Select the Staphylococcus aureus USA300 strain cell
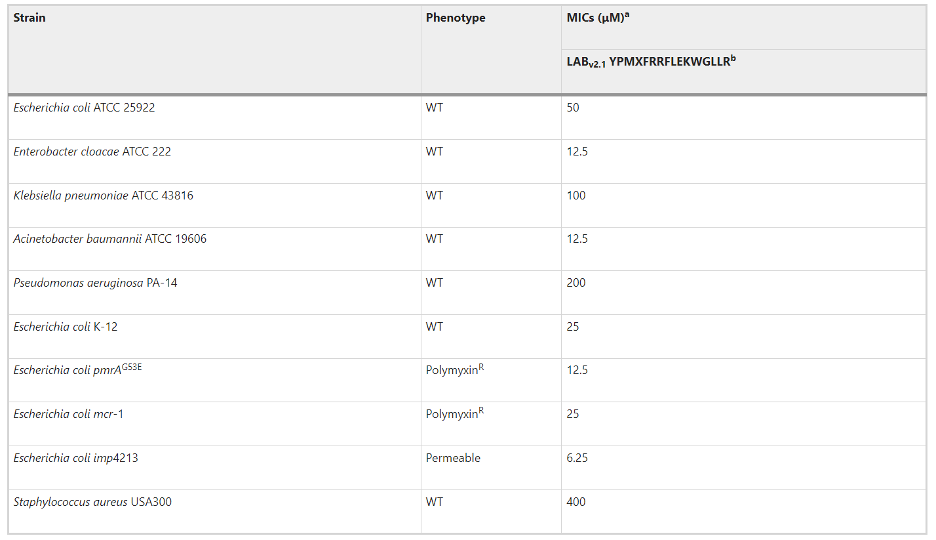 (x=92, y=502)
